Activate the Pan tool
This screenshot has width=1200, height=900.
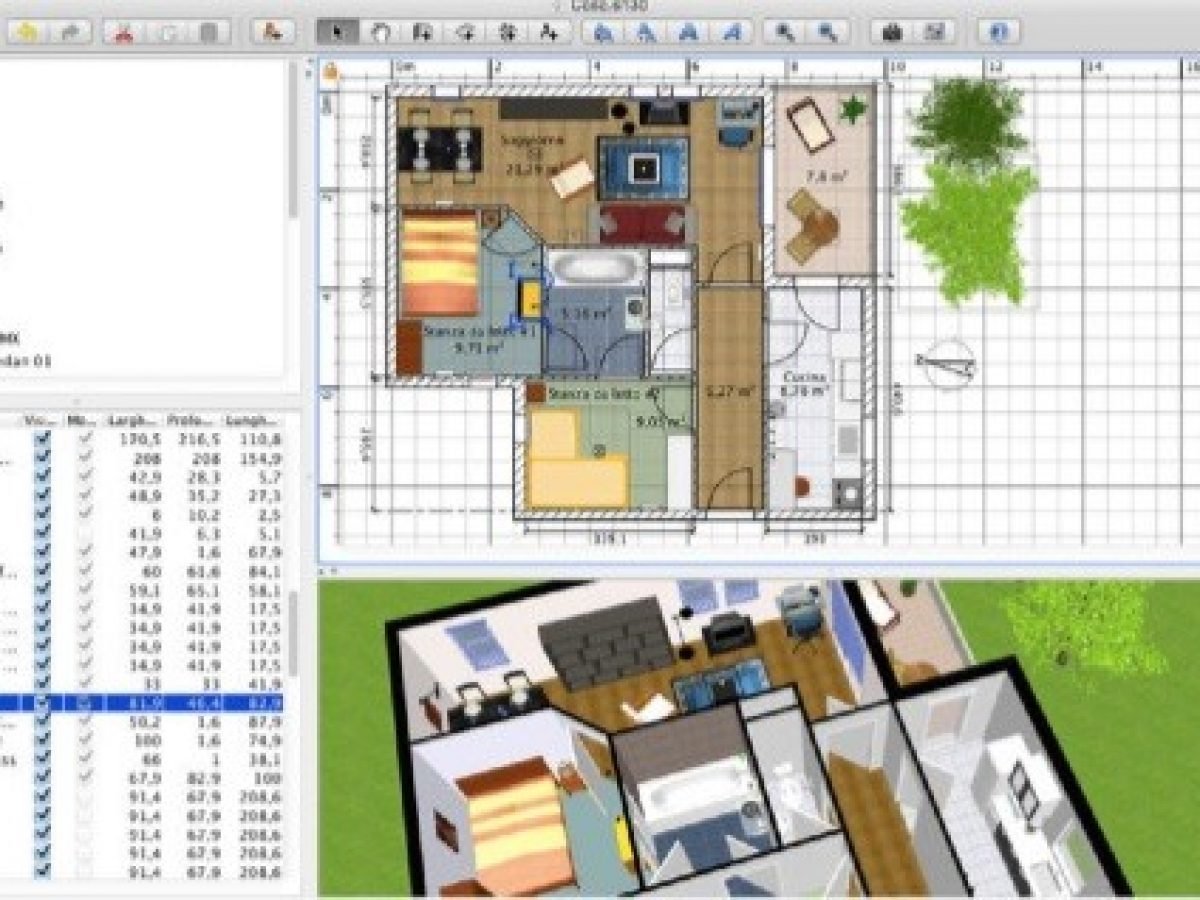point(381,32)
